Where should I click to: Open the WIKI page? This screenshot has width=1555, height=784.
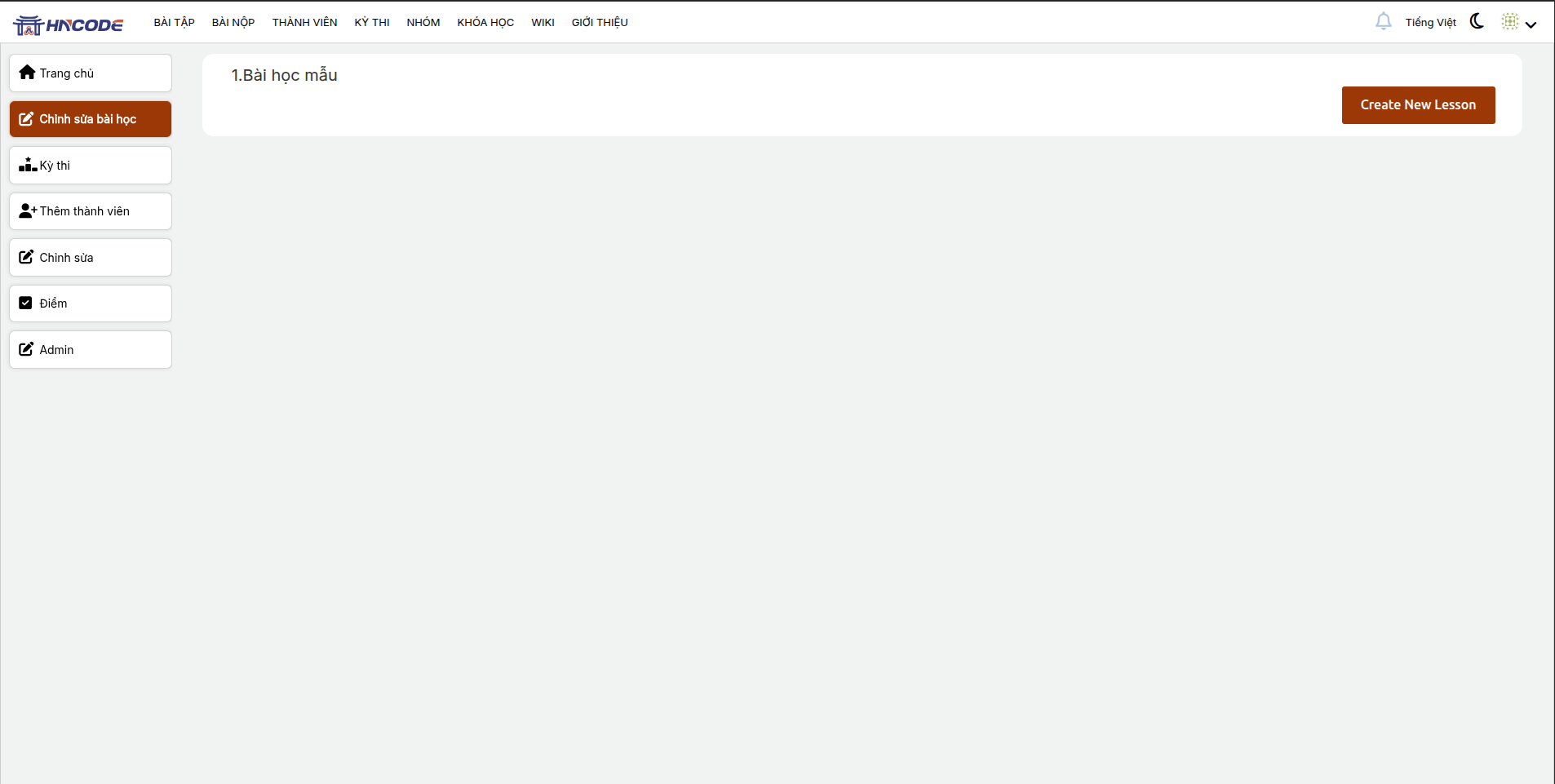click(543, 22)
